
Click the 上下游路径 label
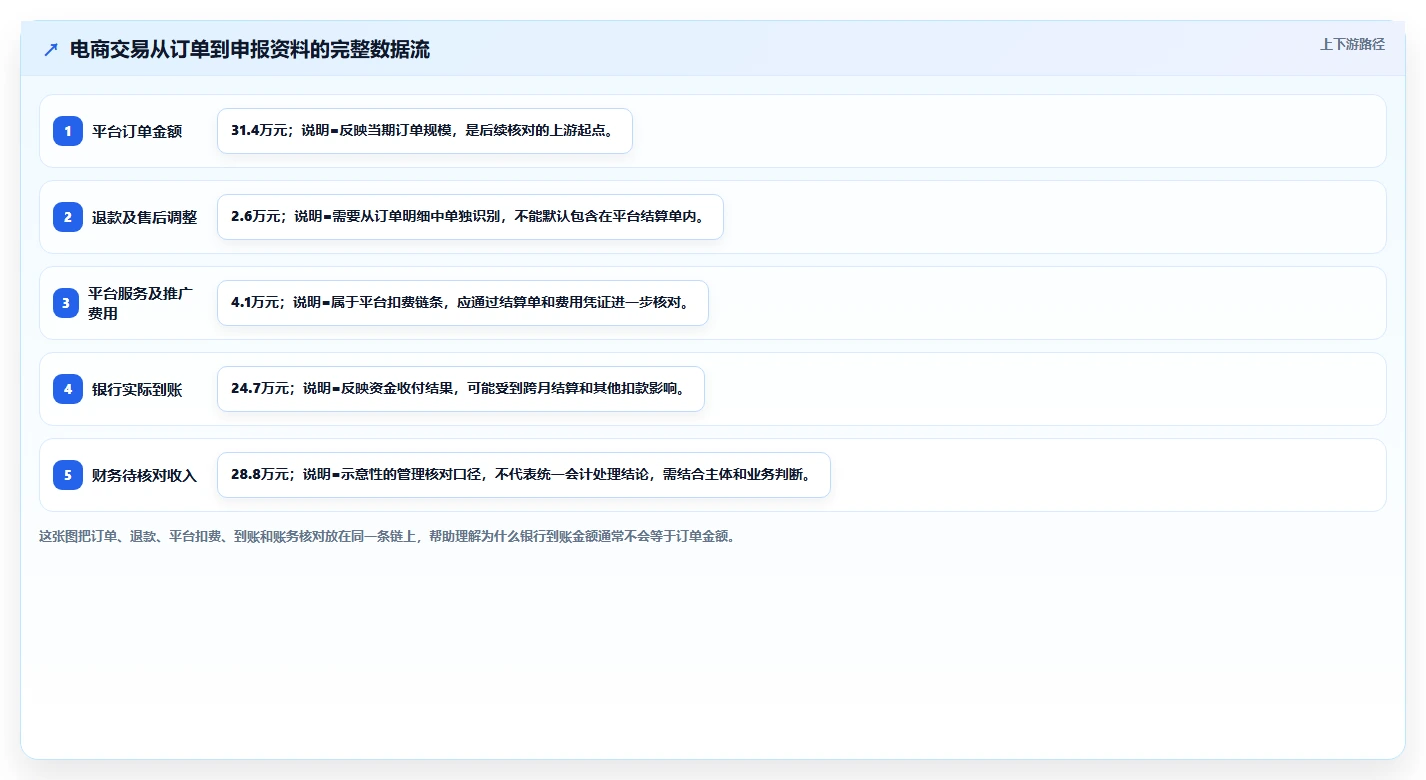coord(1352,44)
